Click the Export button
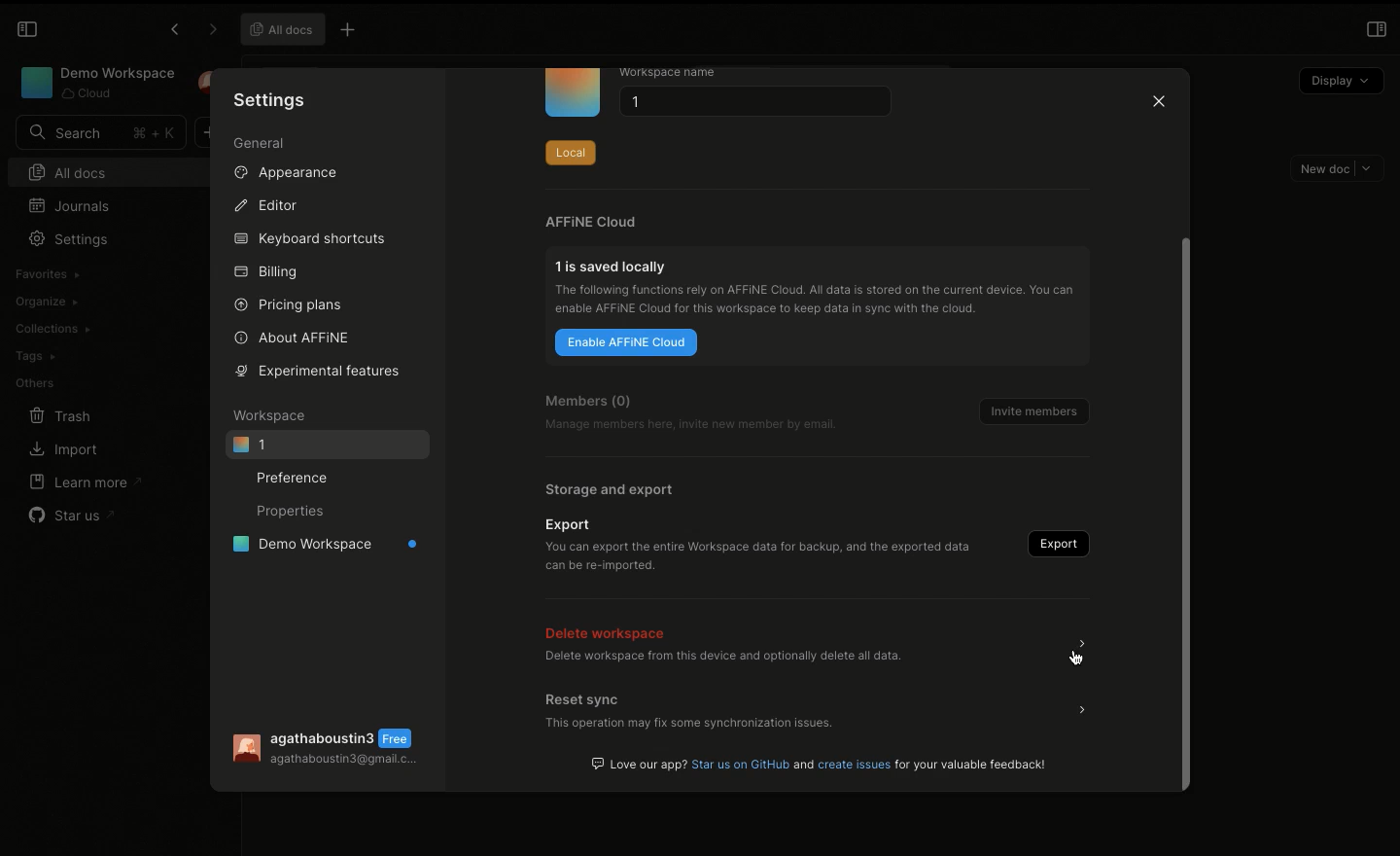This screenshot has width=1400, height=856. [x=1059, y=545]
